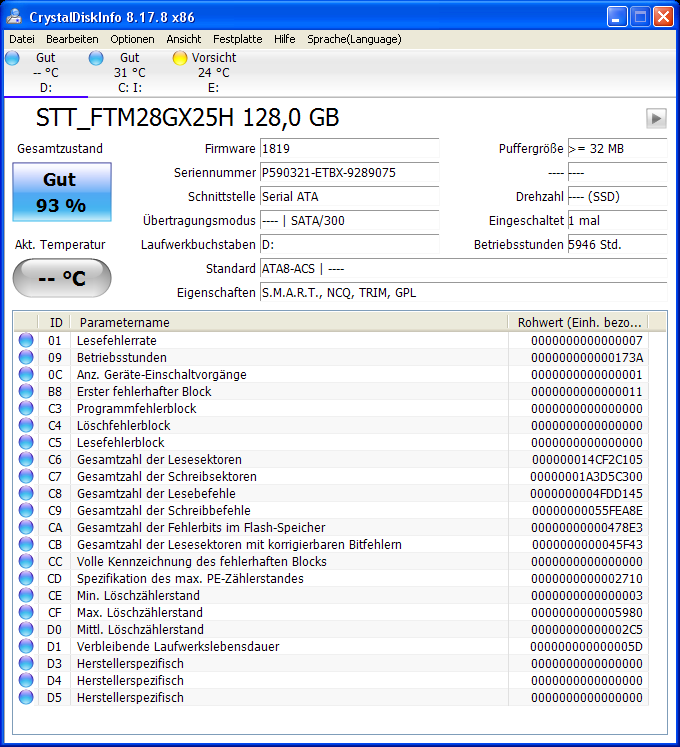This screenshot has height=747, width=680.
Task: Click the Drehzahl field showing (SSD)
Action: click(618, 196)
